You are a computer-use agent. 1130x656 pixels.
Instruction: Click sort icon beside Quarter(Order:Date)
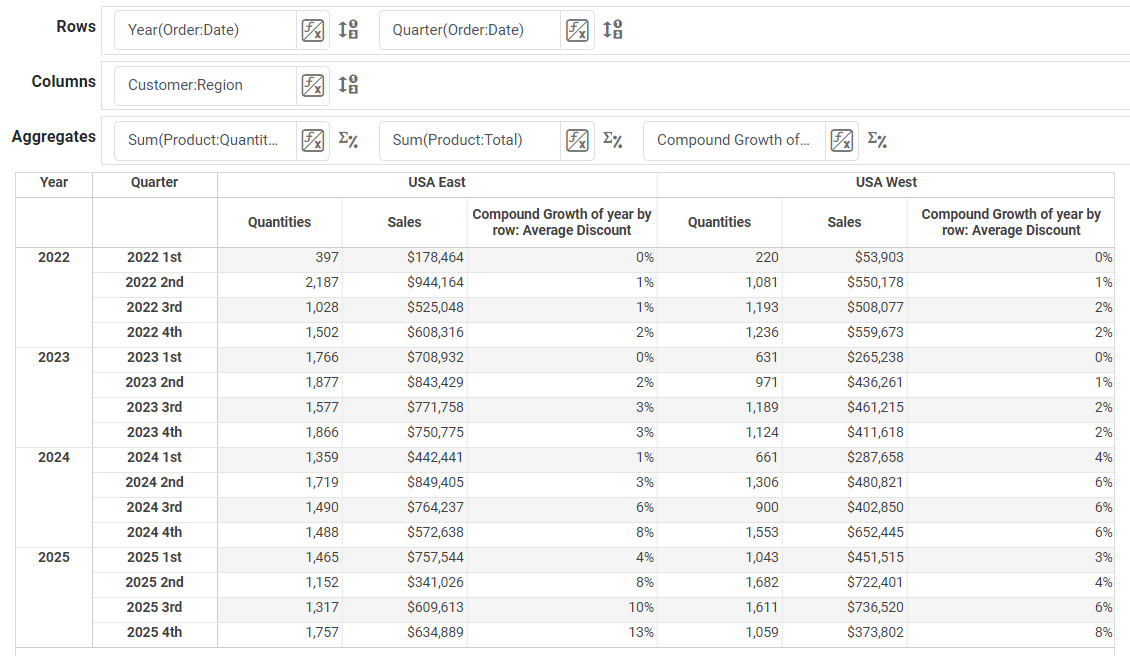(613, 30)
